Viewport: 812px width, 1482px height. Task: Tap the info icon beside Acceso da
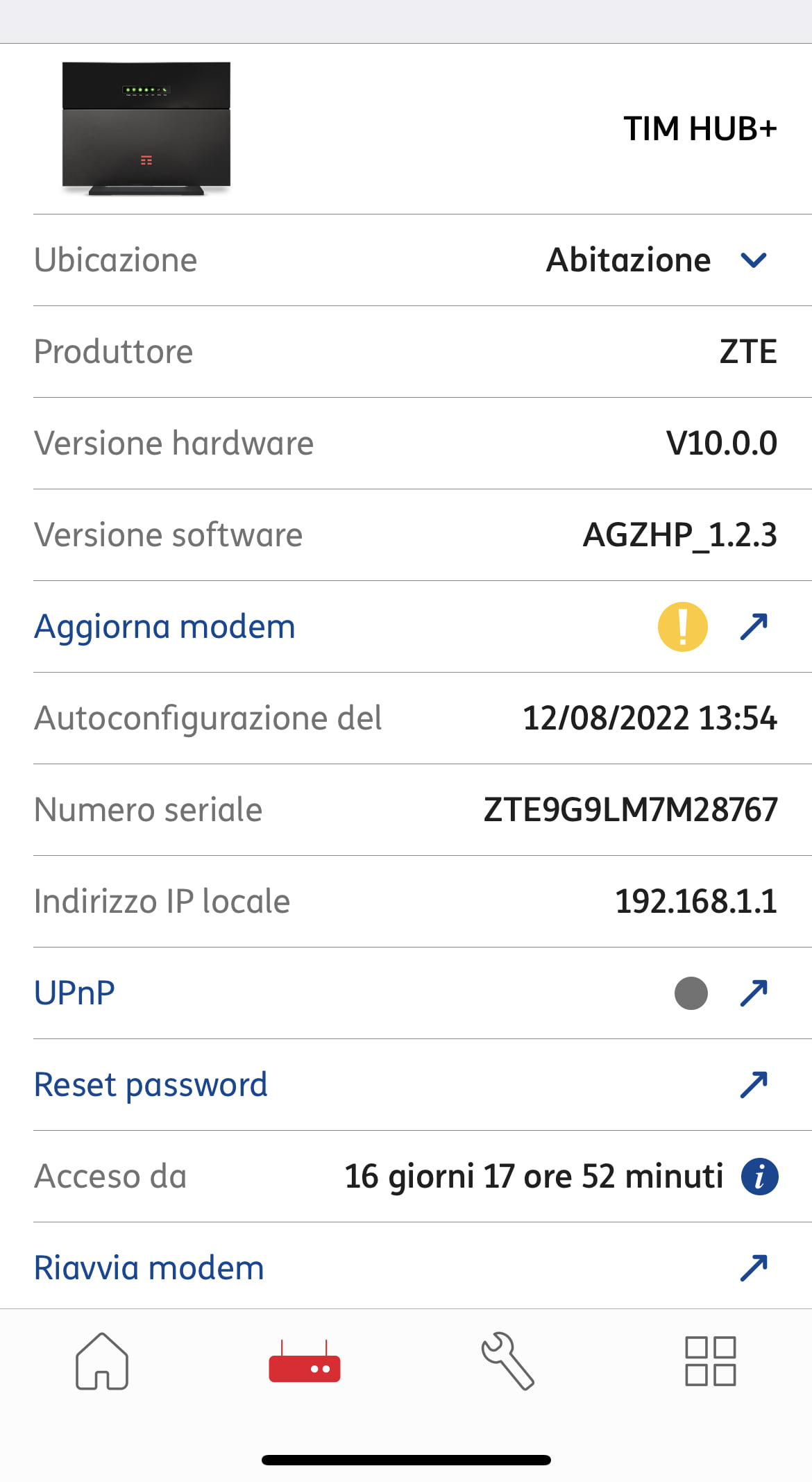coord(760,1177)
